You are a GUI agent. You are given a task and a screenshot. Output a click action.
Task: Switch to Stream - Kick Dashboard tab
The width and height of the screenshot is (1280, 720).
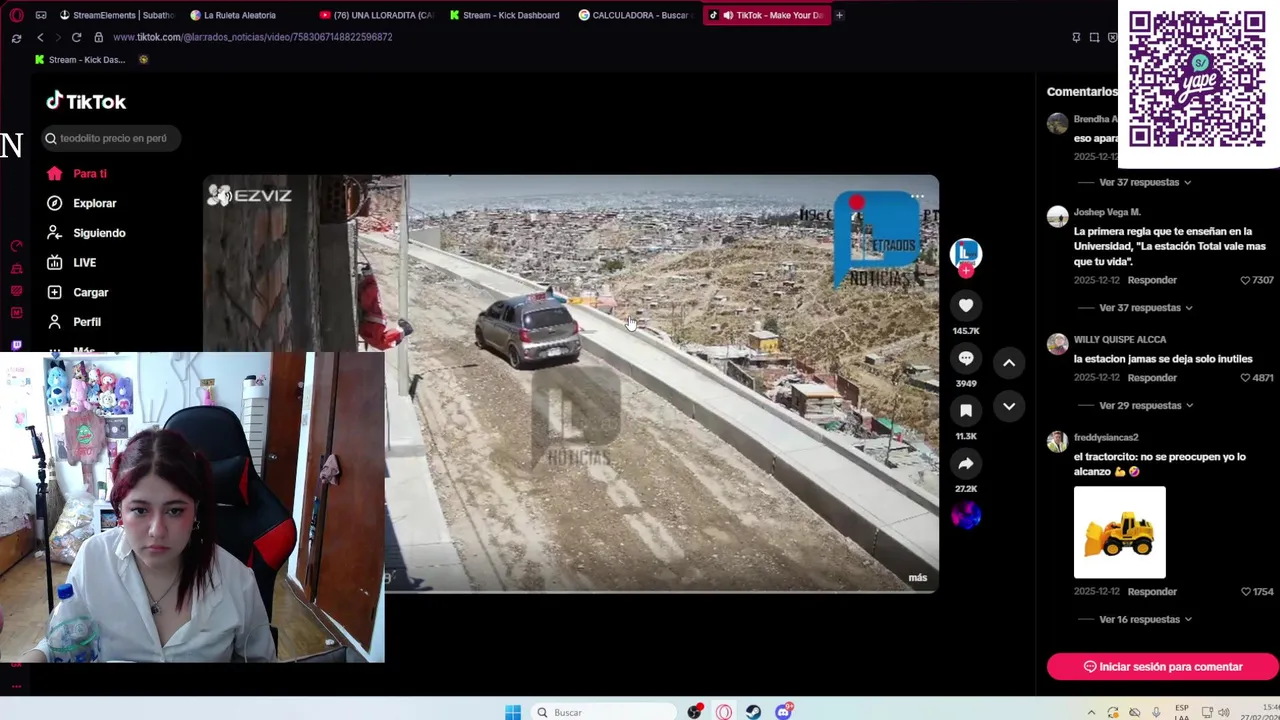tap(506, 15)
